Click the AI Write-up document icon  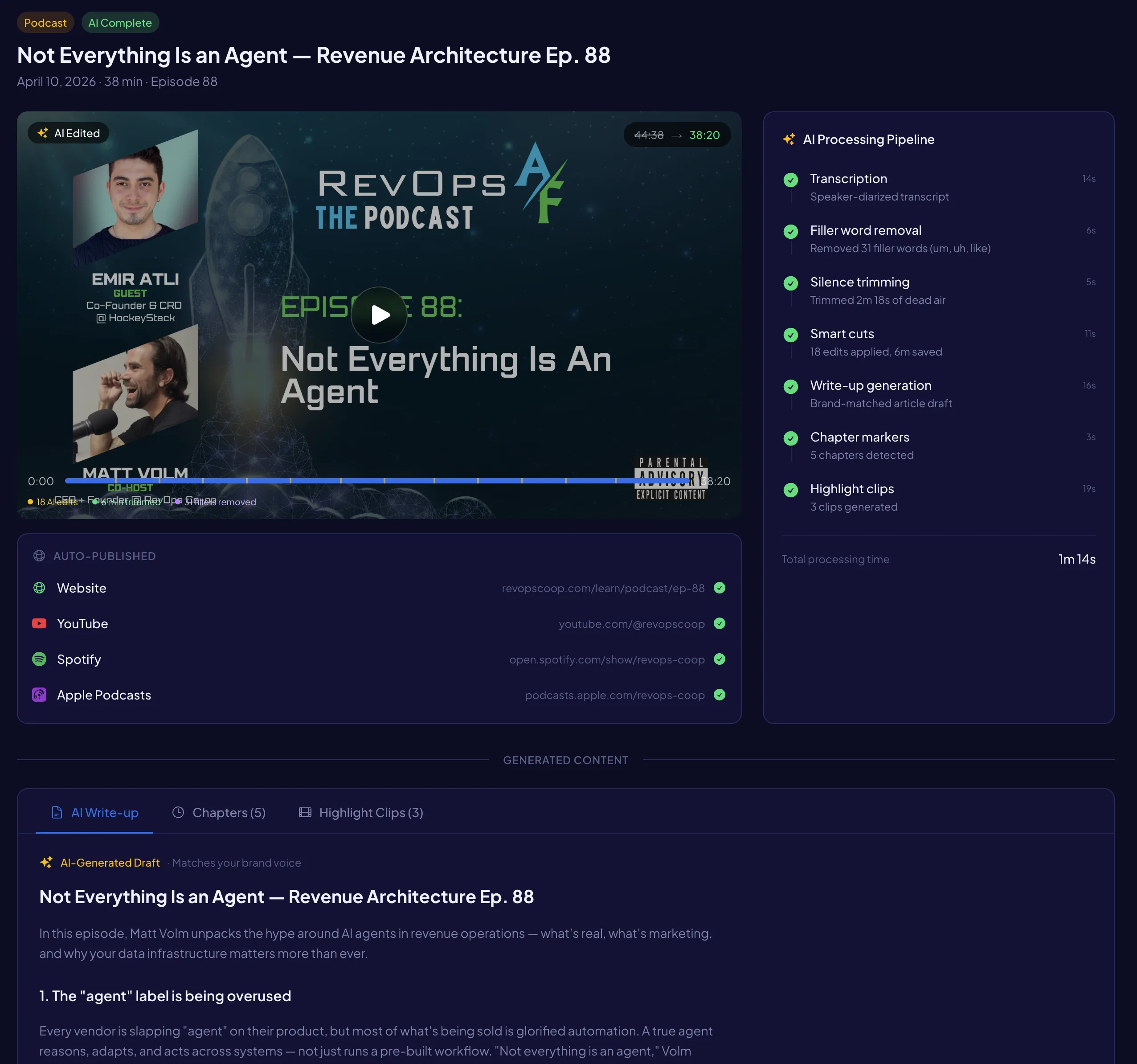pyautogui.click(x=57, y=812)
